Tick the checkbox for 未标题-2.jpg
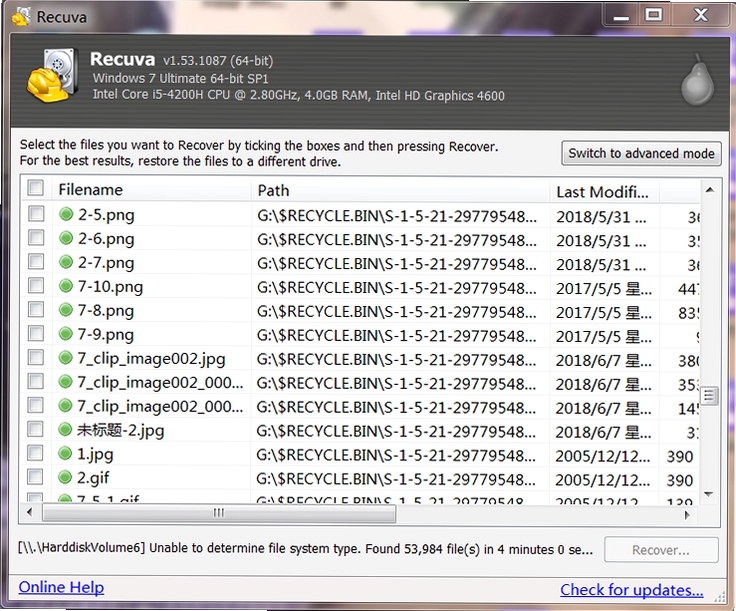736x611 pixels. click(x=35, y=429)
